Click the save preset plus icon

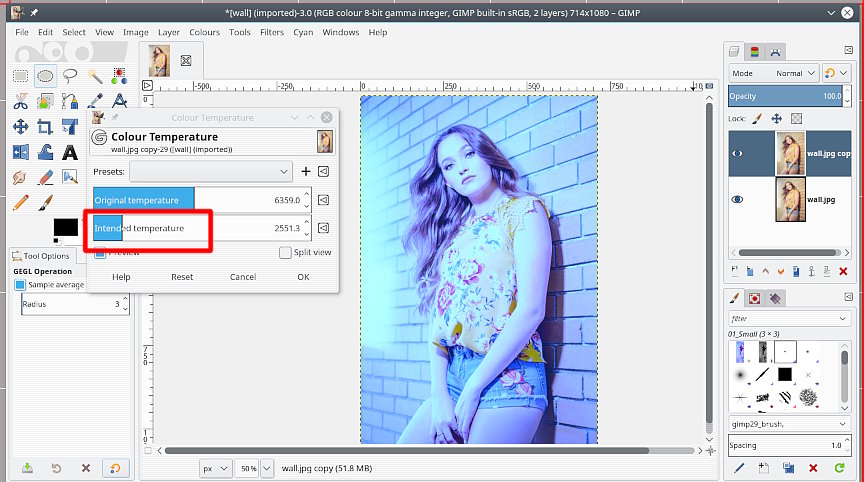tap(306, 172)
